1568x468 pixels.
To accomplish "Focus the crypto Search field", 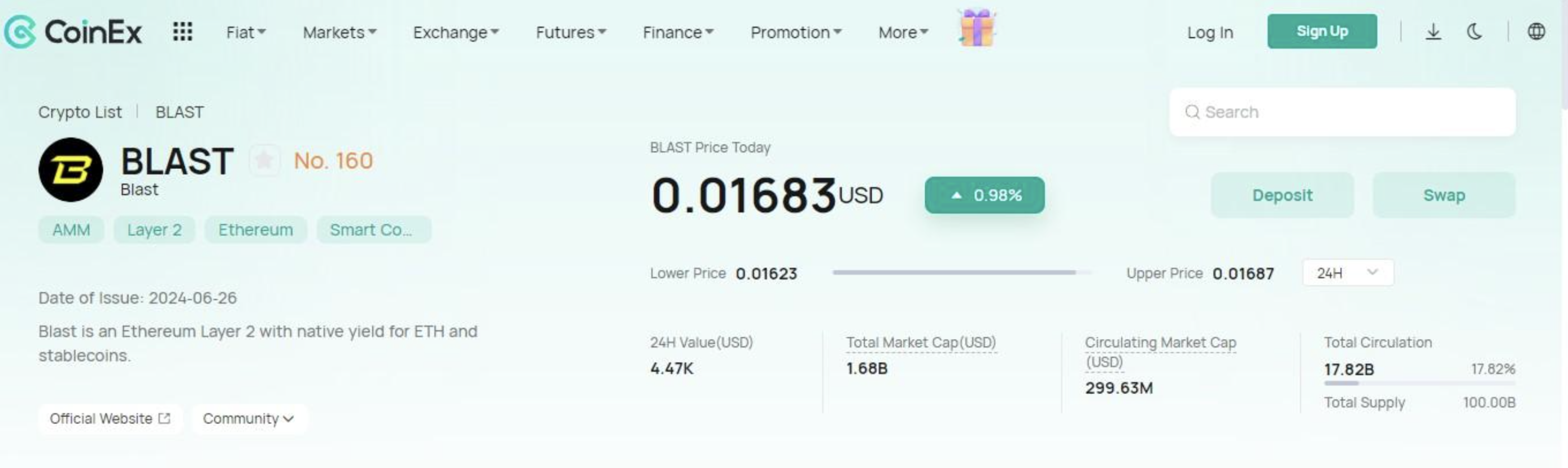I will click(x=1342, y=112).
